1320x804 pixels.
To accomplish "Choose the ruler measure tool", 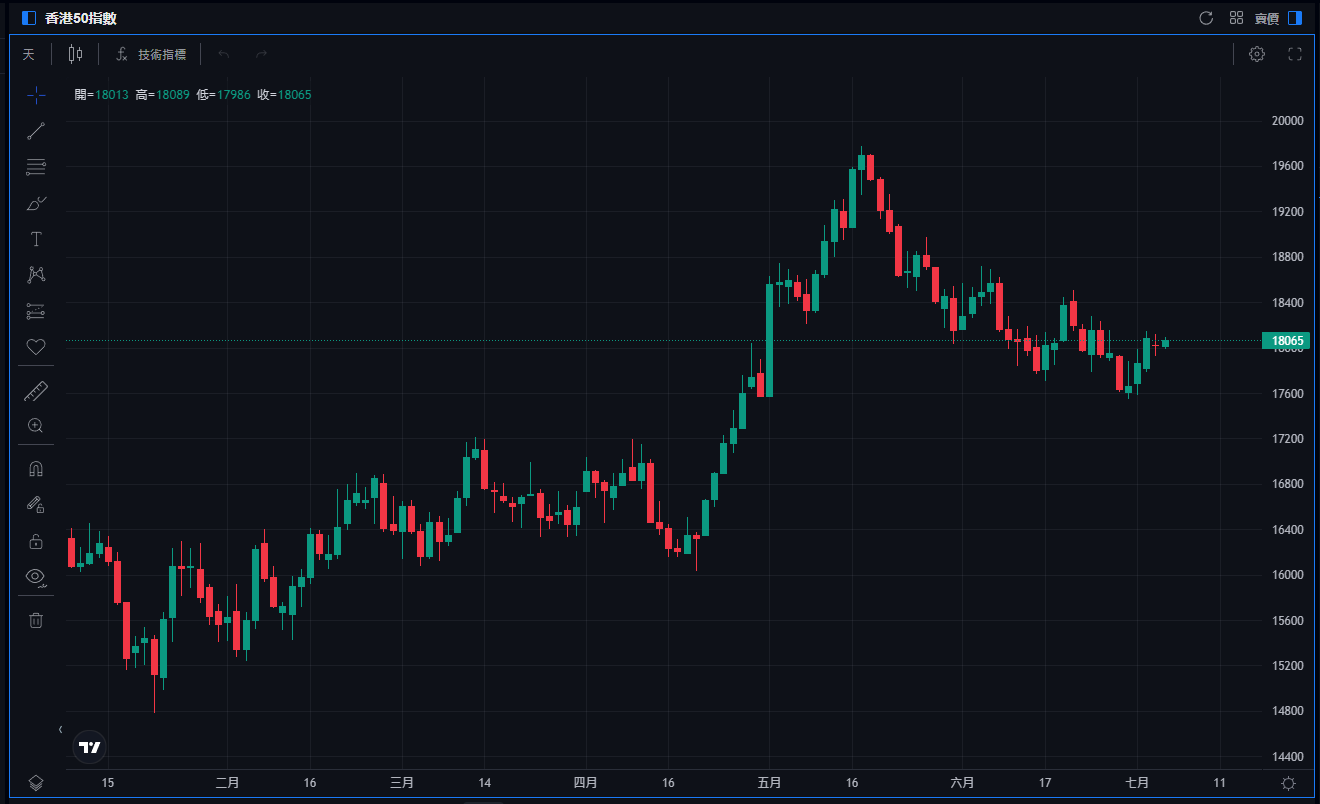I will click(x=36, y=391).
